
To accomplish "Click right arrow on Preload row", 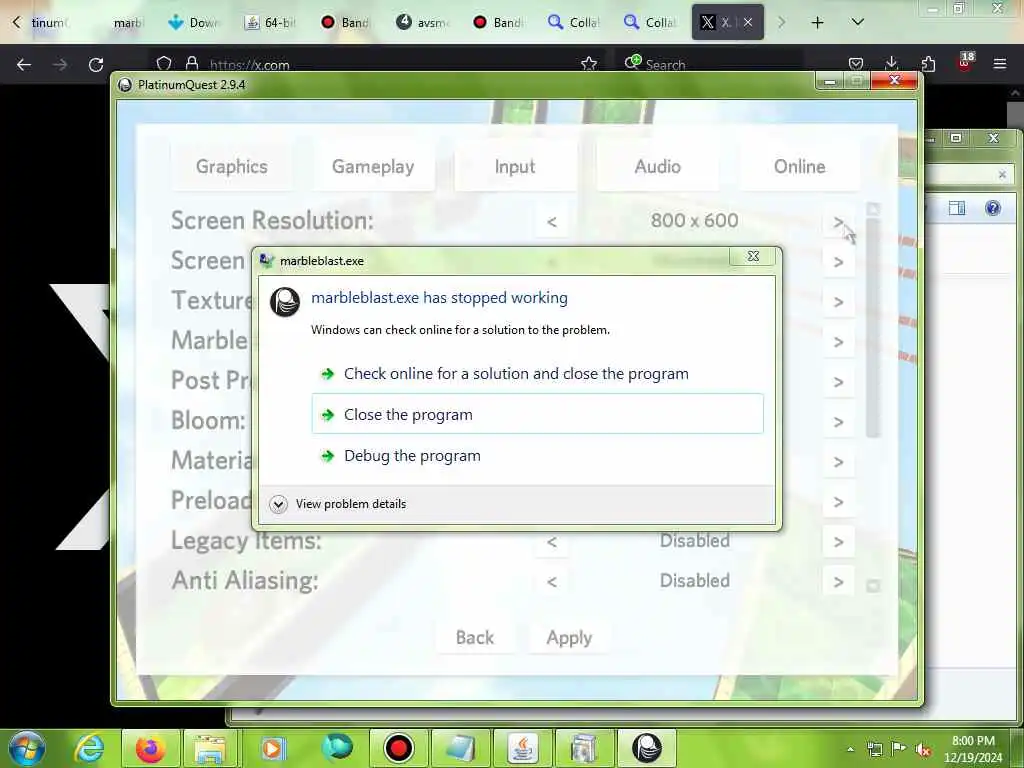I will point(839,502).
